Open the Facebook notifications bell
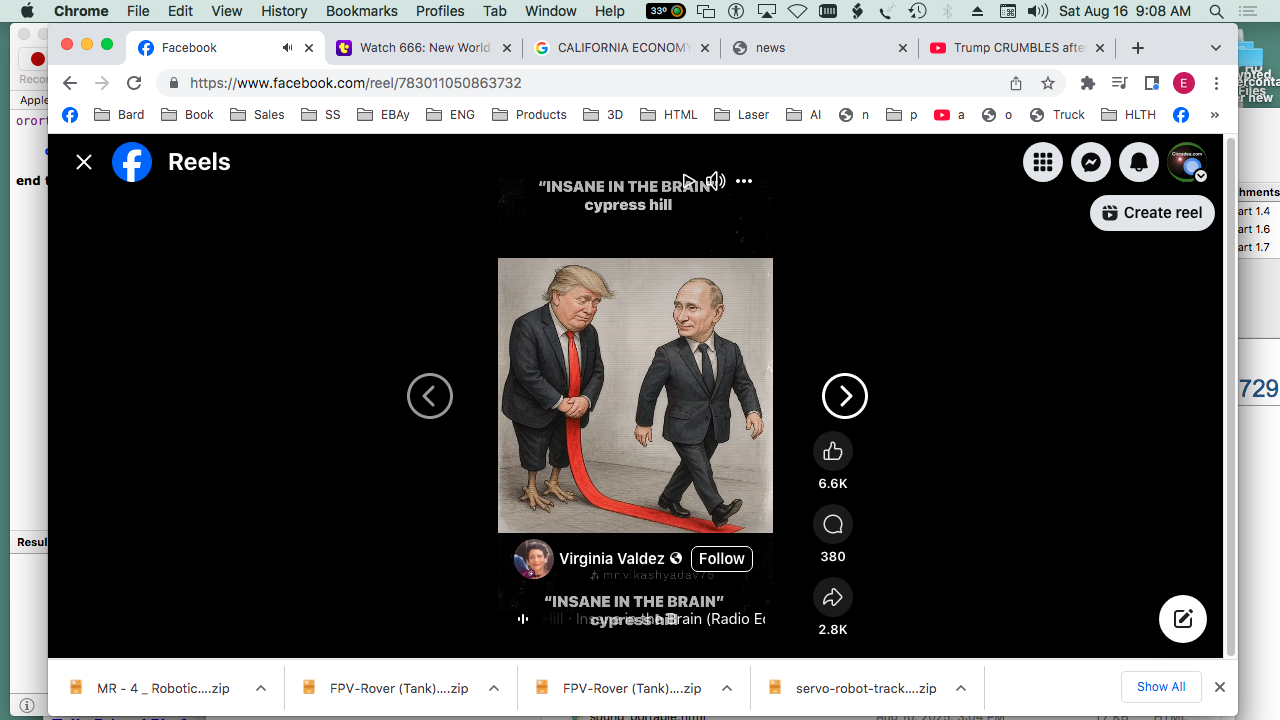Image resolution: width=1280 pixels, height=720 pixels. [1138, 162]
